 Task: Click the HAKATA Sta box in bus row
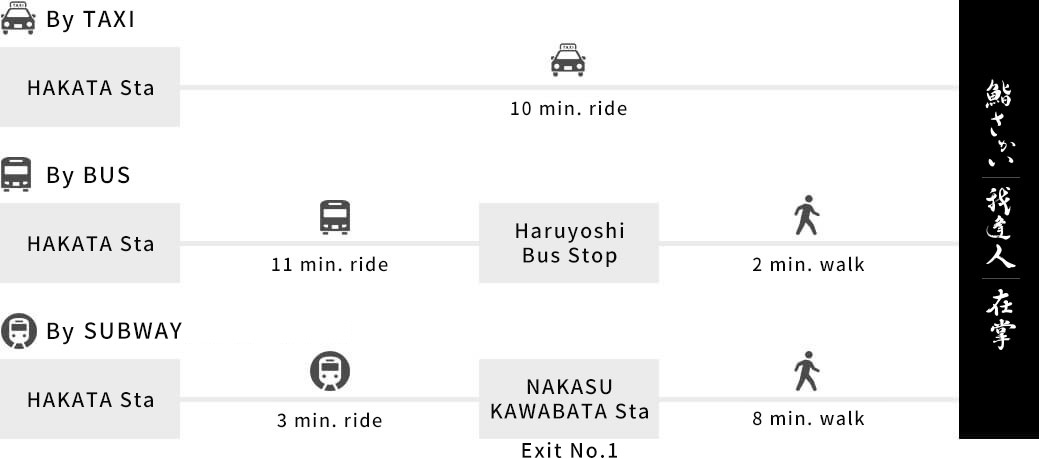click(x=90, y=243)
